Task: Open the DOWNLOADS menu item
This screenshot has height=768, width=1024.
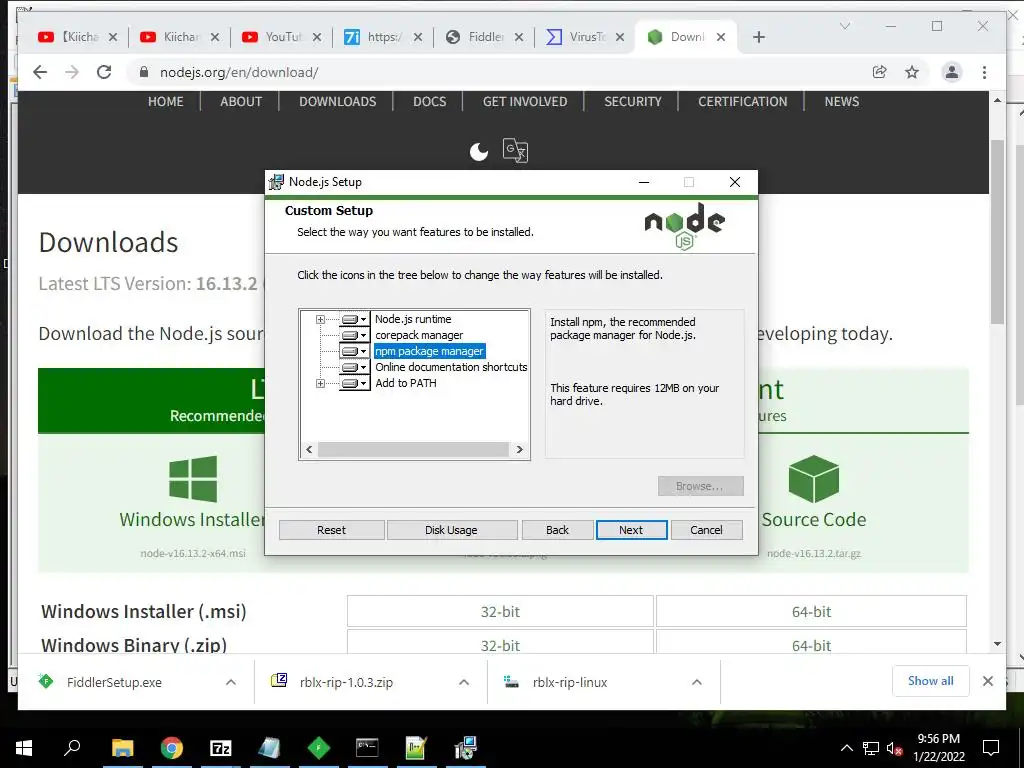Action: [x=338, y=102]
